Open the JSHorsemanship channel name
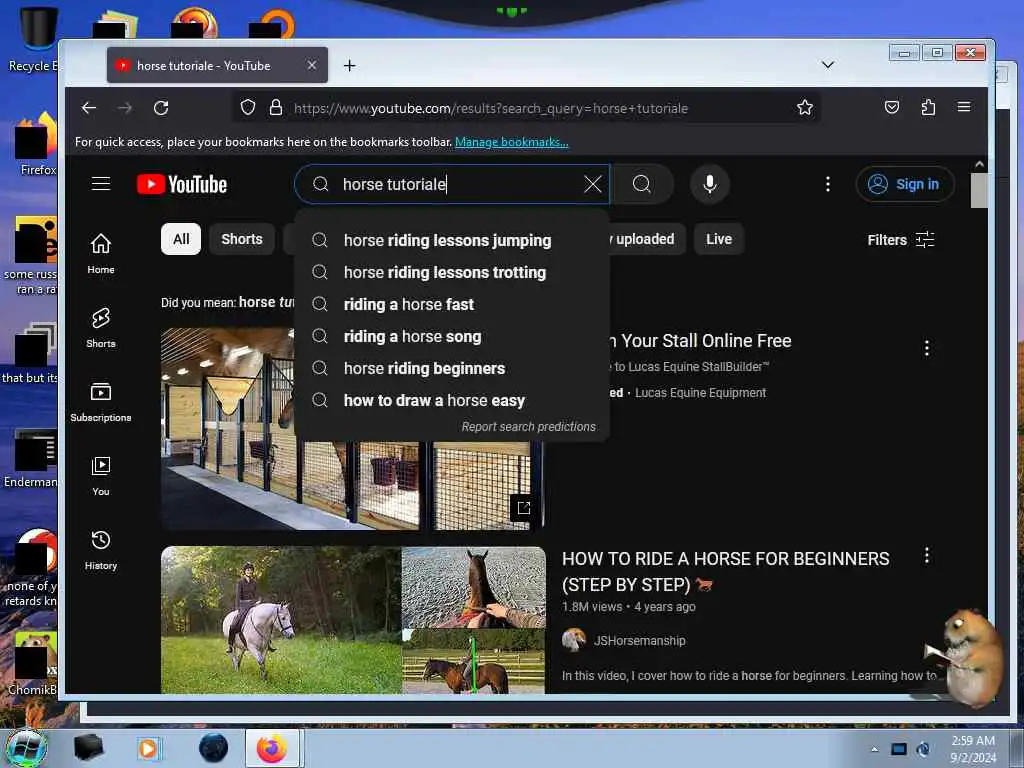The width and height of the screenshot is (1024, 768). click(639, 641)
